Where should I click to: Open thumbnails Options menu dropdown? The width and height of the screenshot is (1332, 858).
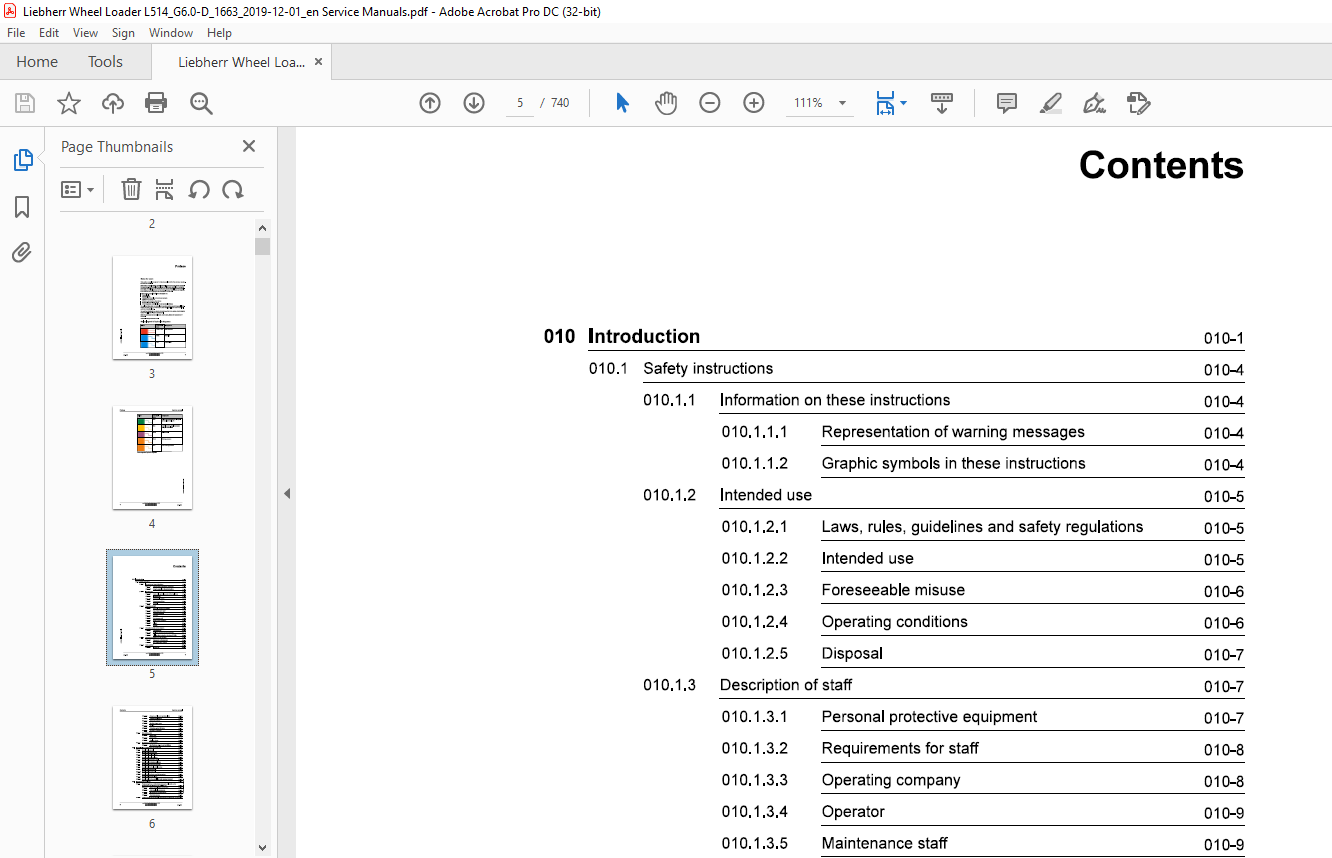77,189
